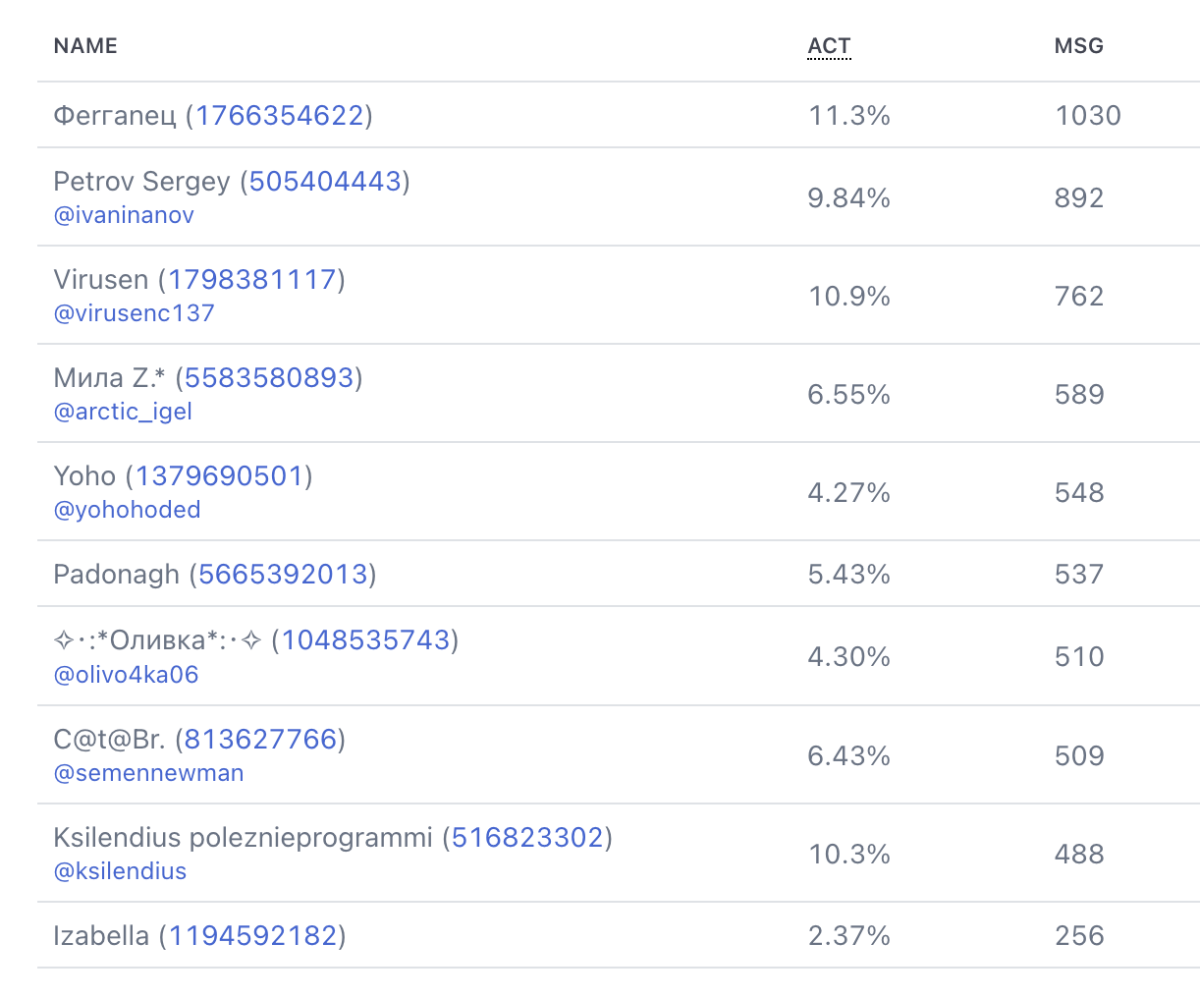
Task: Open the @ivaninanov username link
Action: tap(124, 215)
